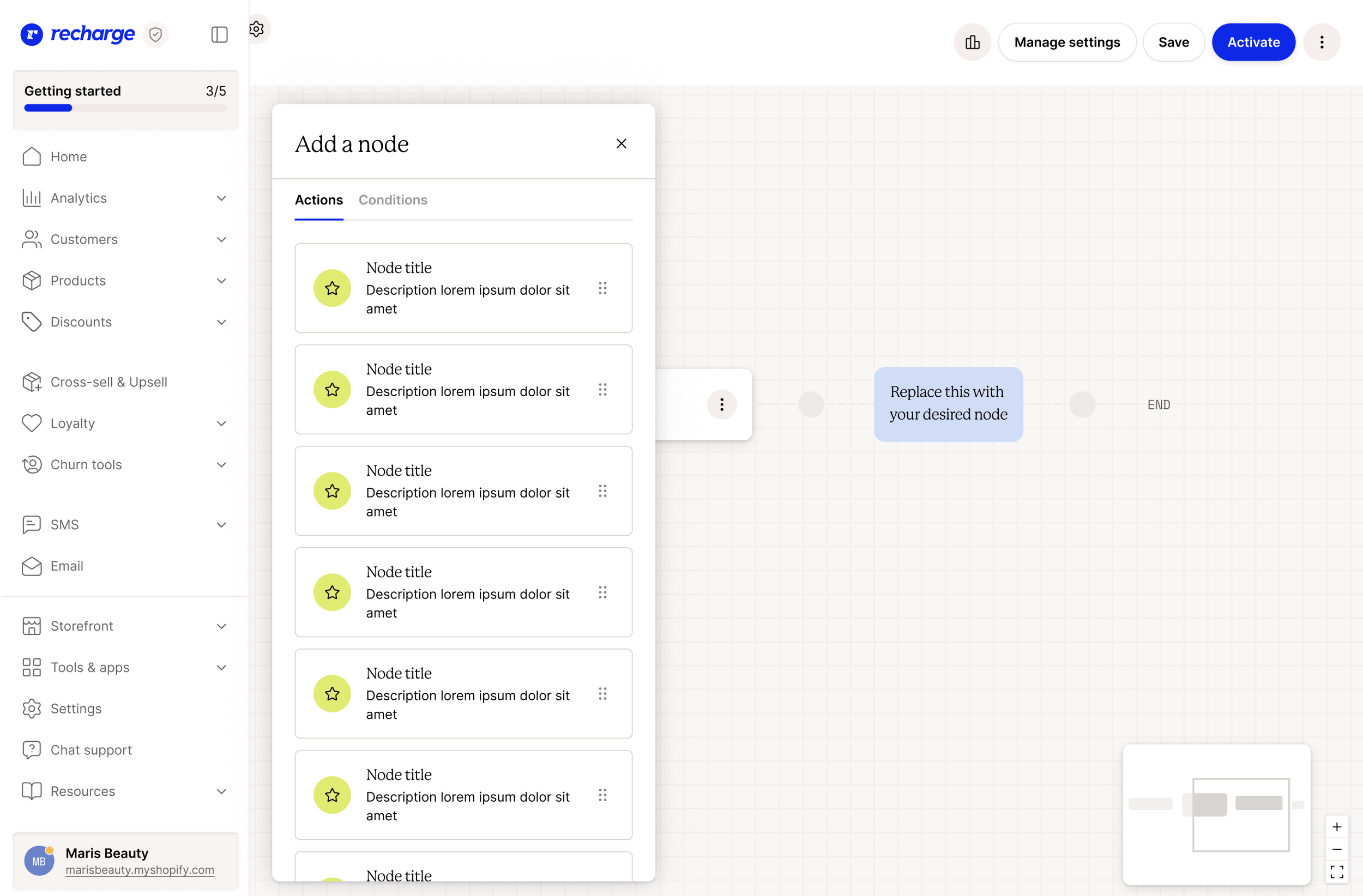Click the END label on canvas
The width and height of the screenshot is (1363, 896).
[x=1159, y=405]
